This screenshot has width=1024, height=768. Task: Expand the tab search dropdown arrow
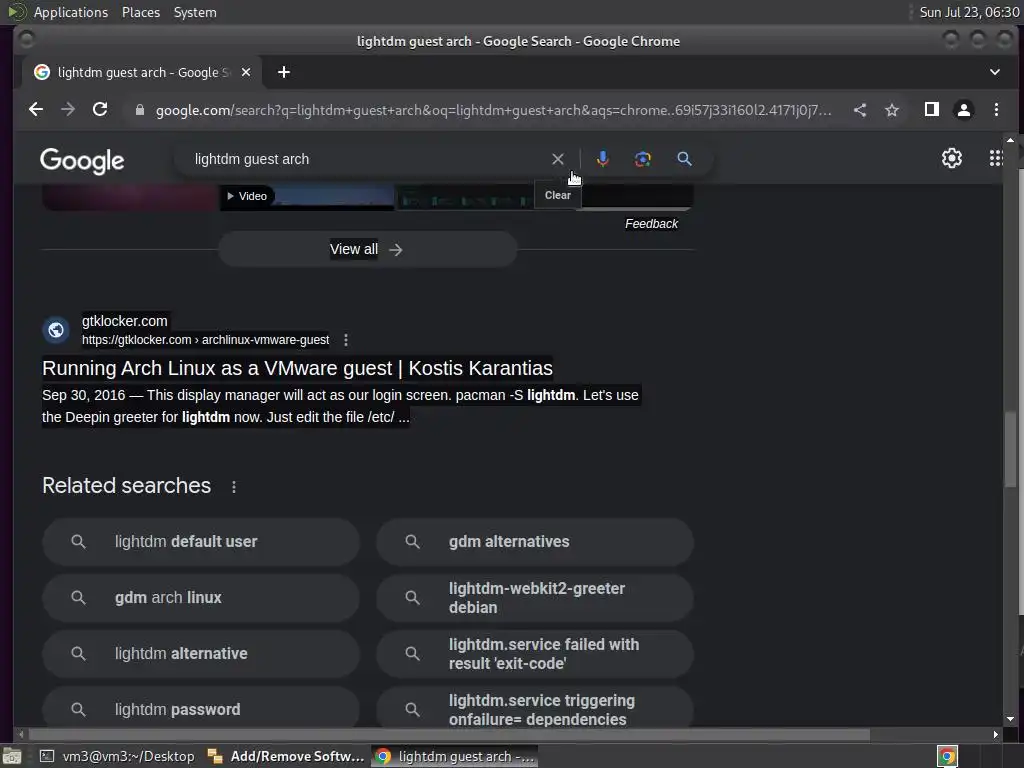coord(995,72)
